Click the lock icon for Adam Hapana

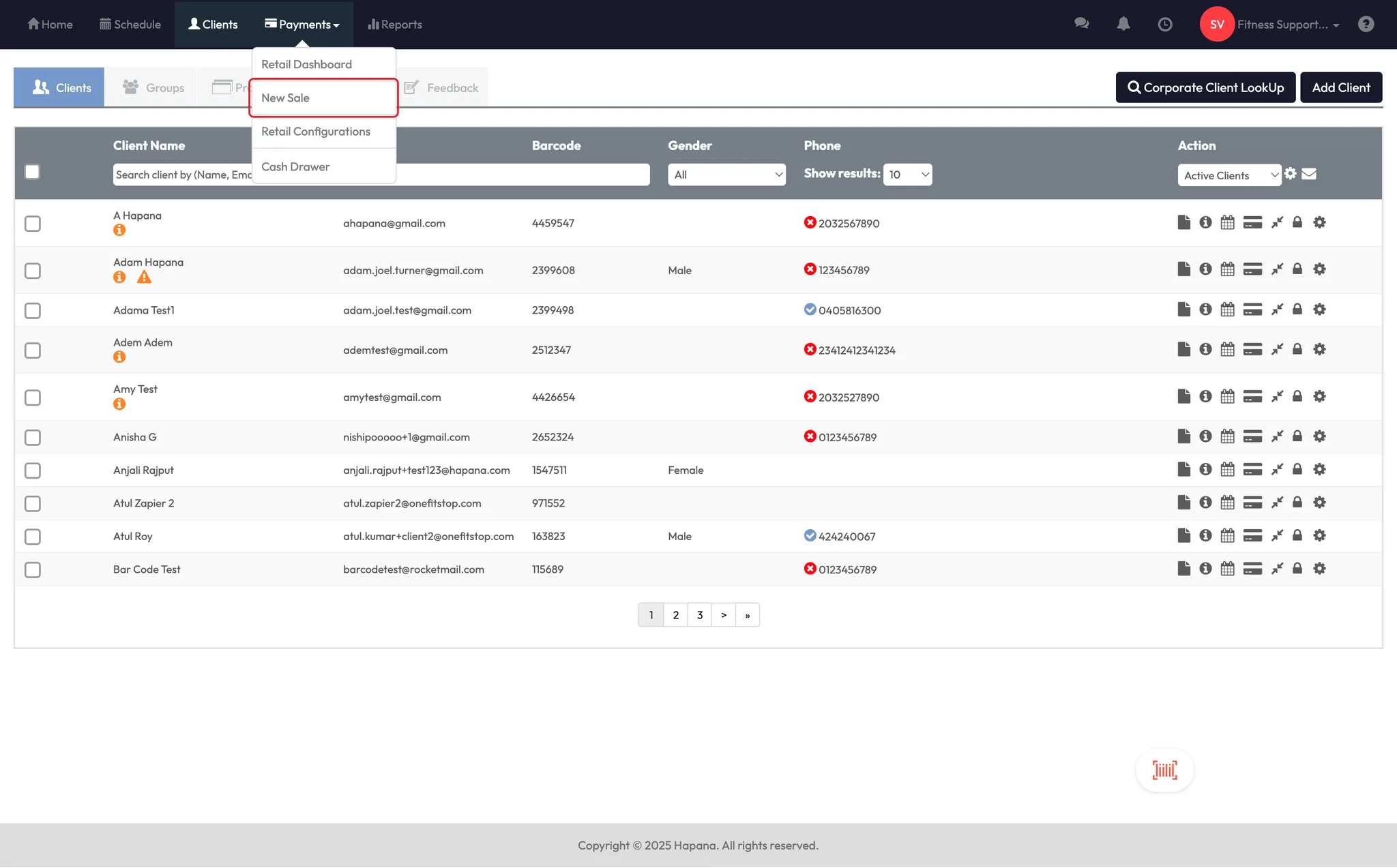click(x=1297, y=269)
